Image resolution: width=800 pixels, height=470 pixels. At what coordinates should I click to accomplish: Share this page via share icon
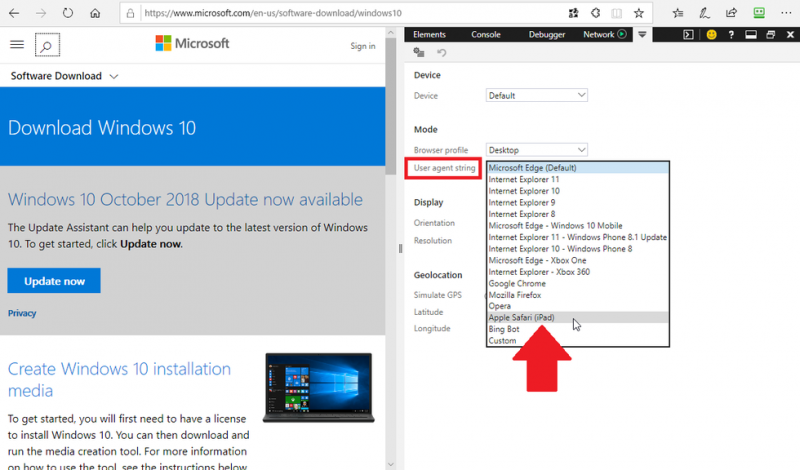pyautogui.click(x=732, y=13)
